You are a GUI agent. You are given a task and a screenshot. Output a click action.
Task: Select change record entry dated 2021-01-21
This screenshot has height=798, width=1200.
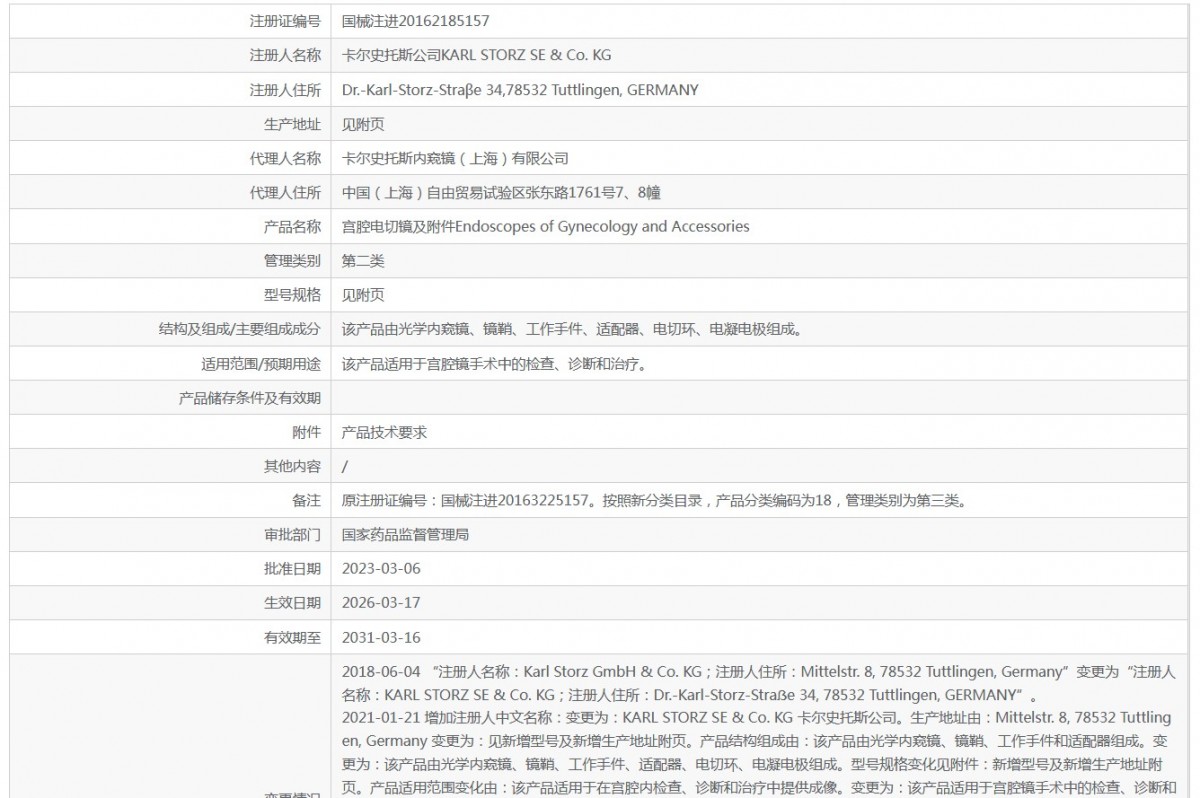(x=759, y=754)
